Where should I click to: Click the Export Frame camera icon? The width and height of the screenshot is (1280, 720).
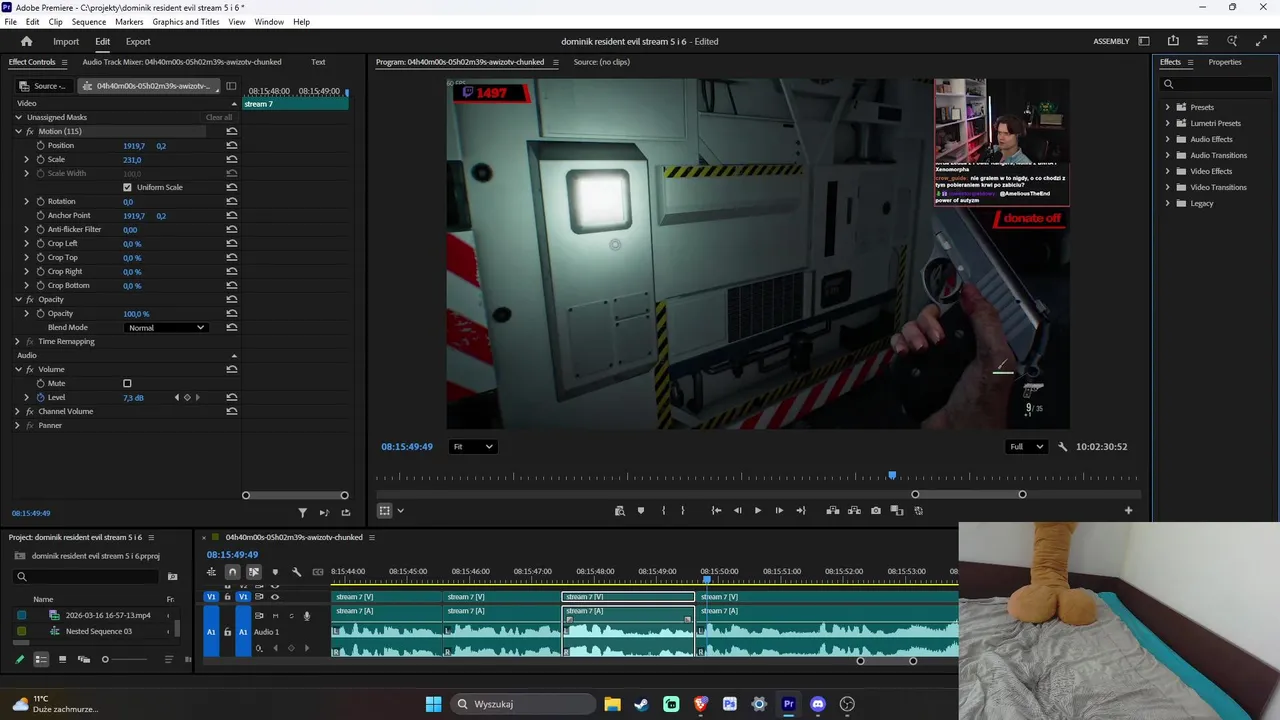876,511
